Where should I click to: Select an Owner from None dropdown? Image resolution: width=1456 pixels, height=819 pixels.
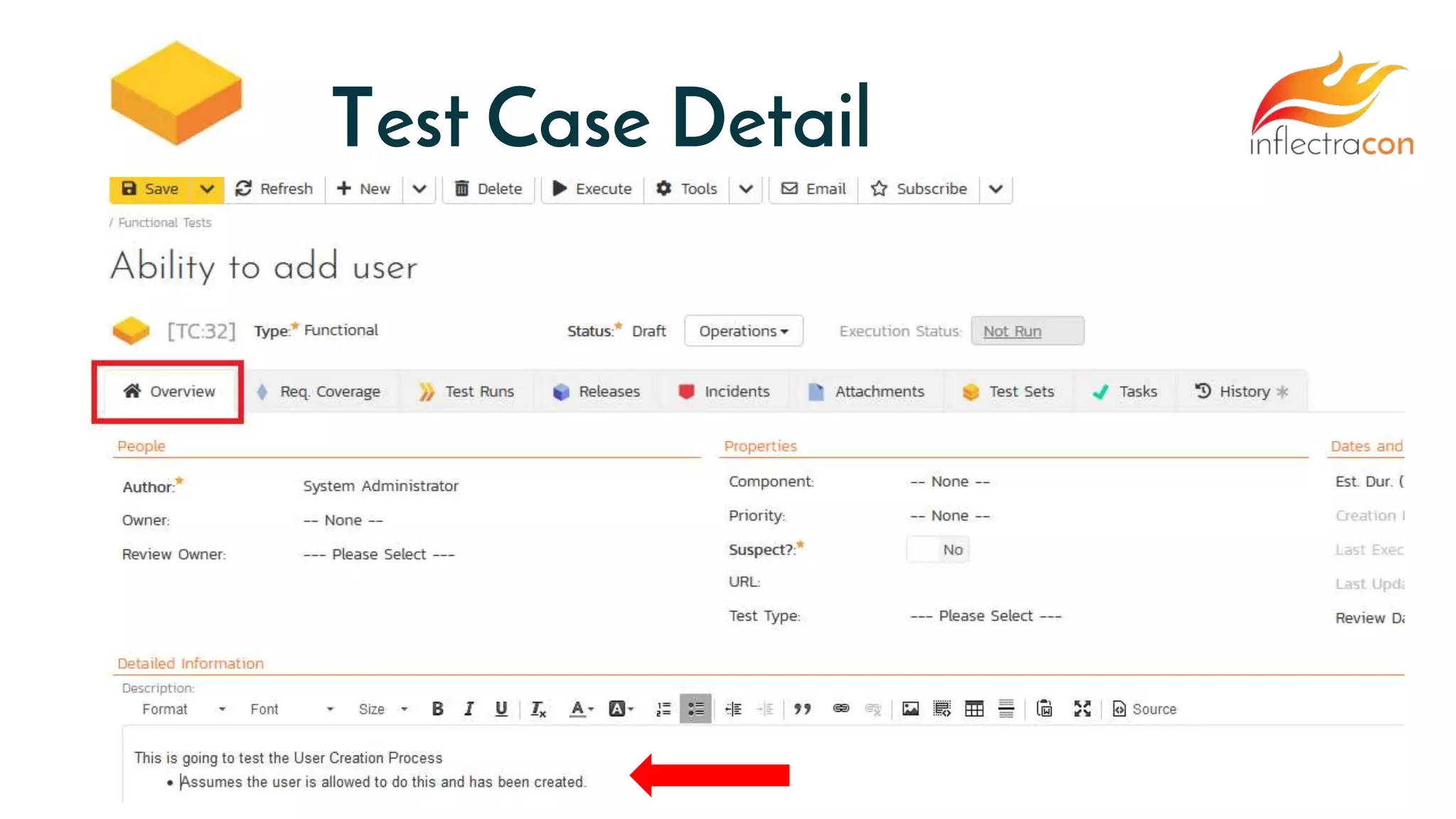(x=343, y=520)
